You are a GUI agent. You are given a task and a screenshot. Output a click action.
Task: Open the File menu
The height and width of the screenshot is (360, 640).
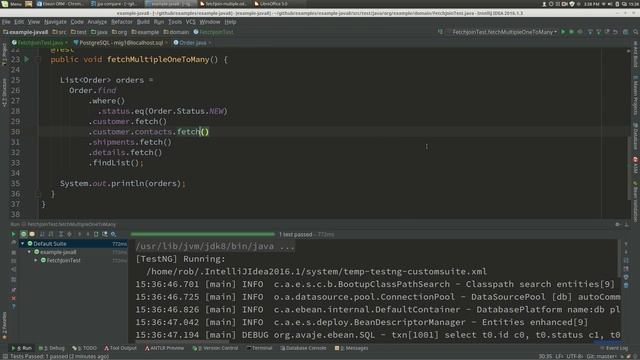tap(6, 22)
